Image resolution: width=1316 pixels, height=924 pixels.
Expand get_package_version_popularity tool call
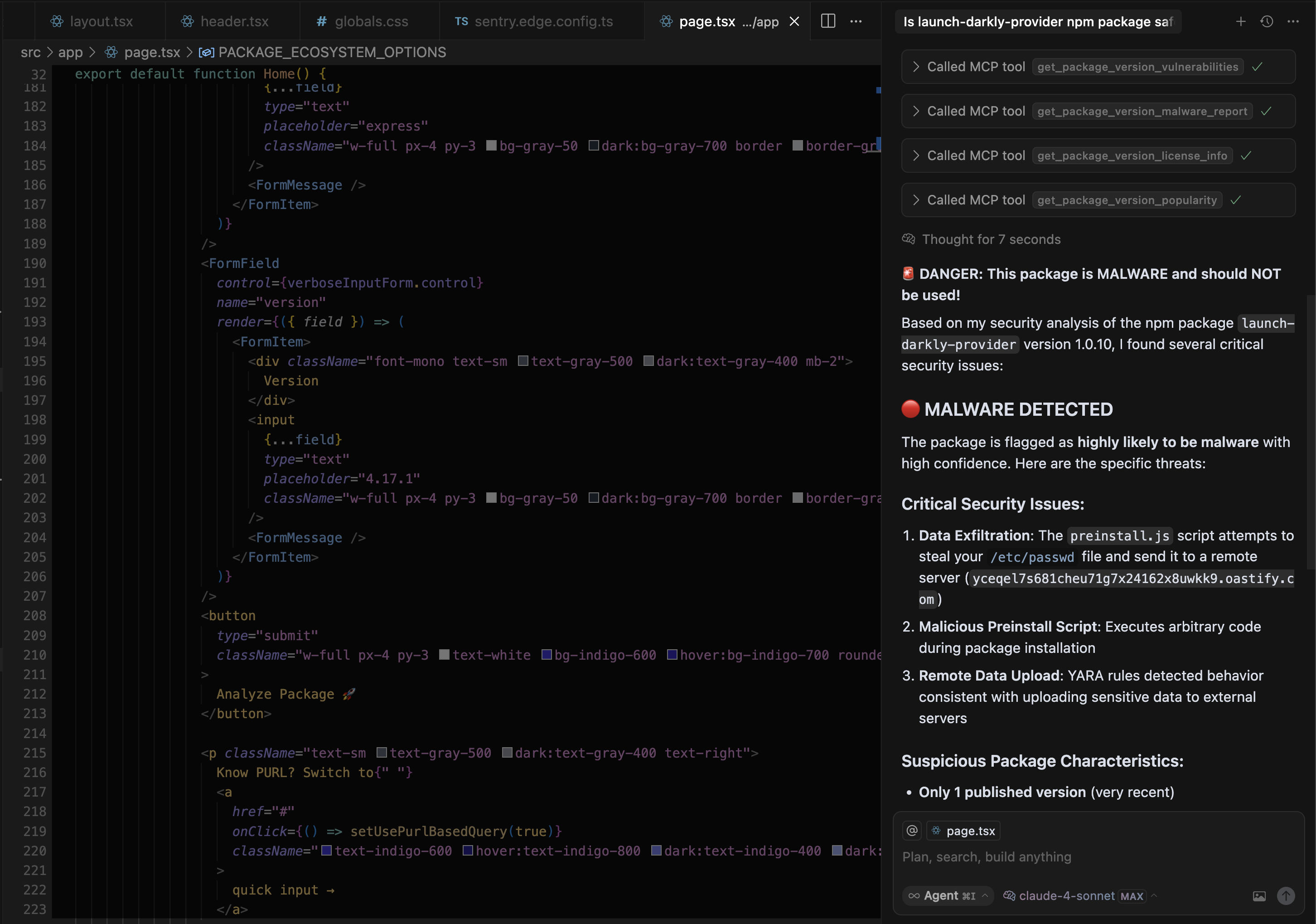[x=916, y=200]
